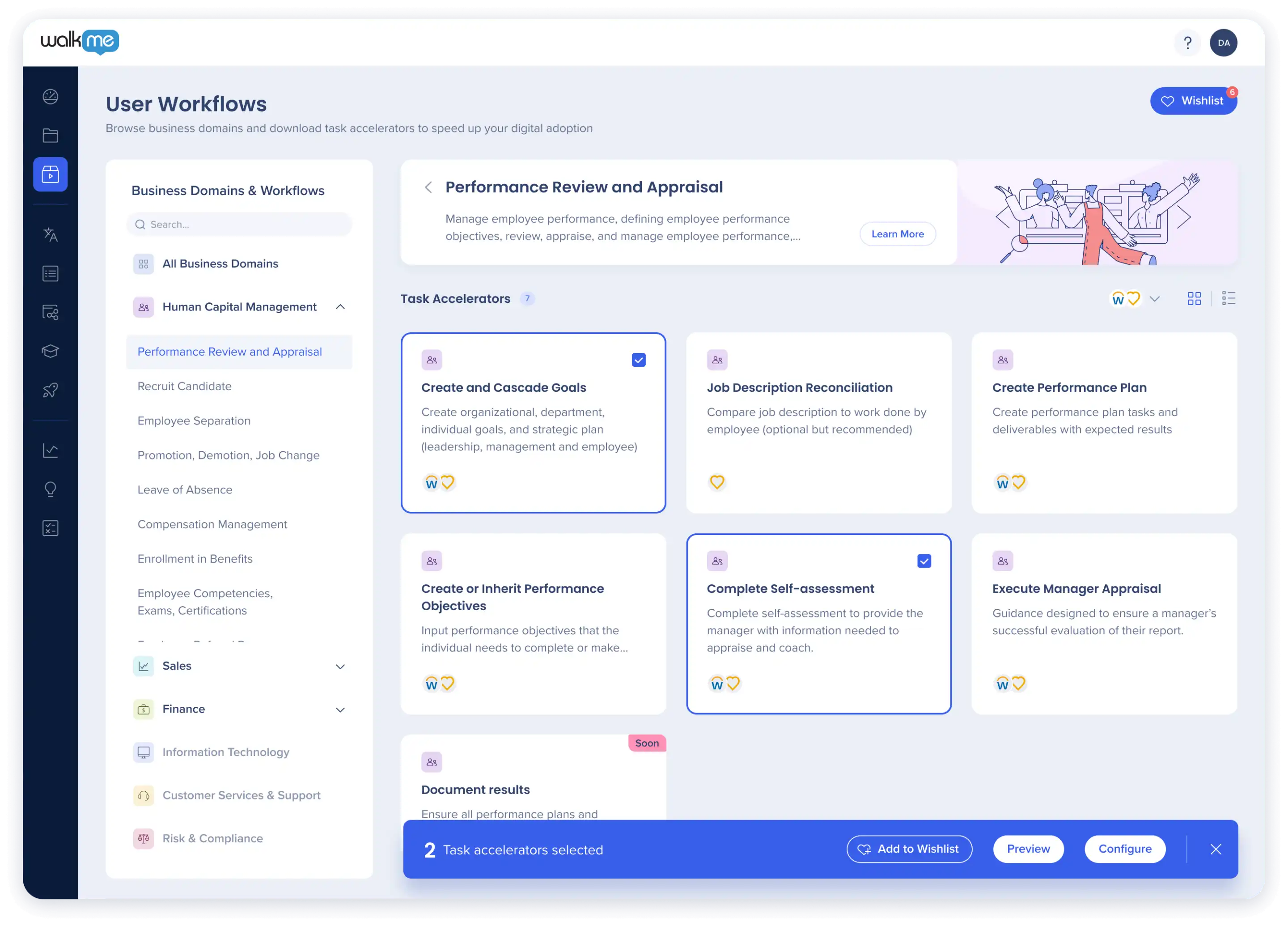Open Recruit Candidate workflow
Screen dimensions: 1288x926
tap(185, 387)
